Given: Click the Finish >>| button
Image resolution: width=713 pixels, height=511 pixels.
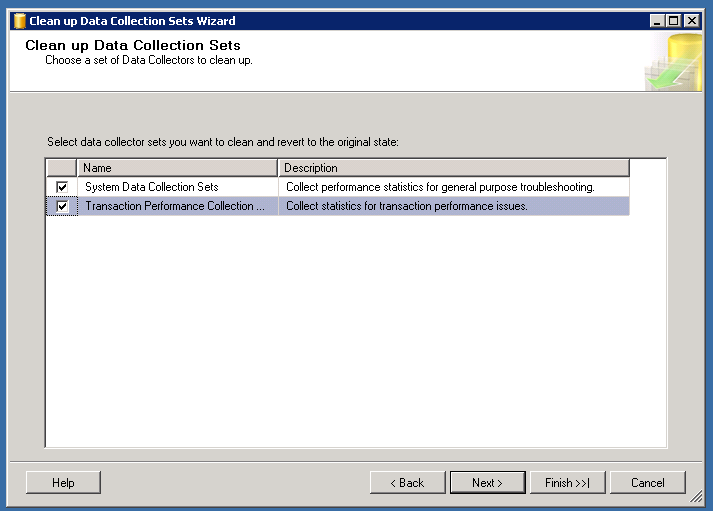Looking at the screenshot, I should coord(567,483).
